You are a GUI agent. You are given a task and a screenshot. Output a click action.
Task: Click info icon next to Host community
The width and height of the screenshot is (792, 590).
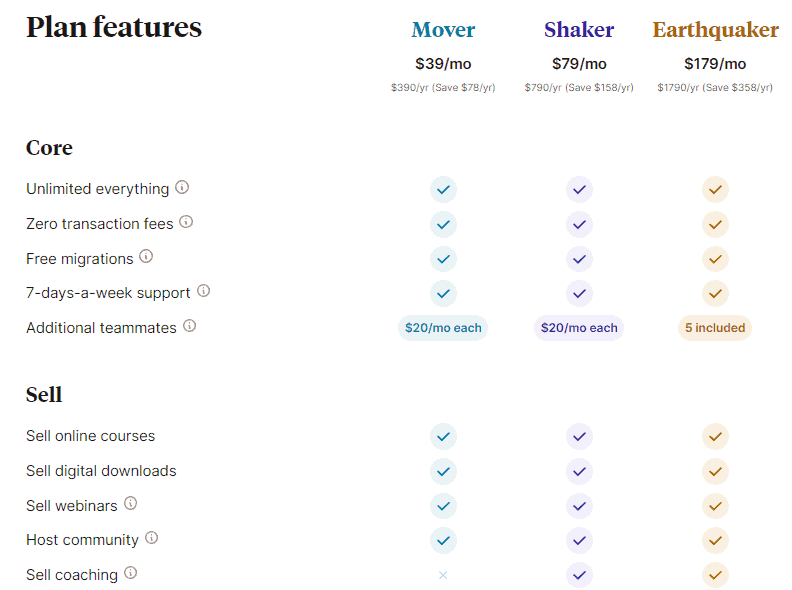(x=151, y=538)
